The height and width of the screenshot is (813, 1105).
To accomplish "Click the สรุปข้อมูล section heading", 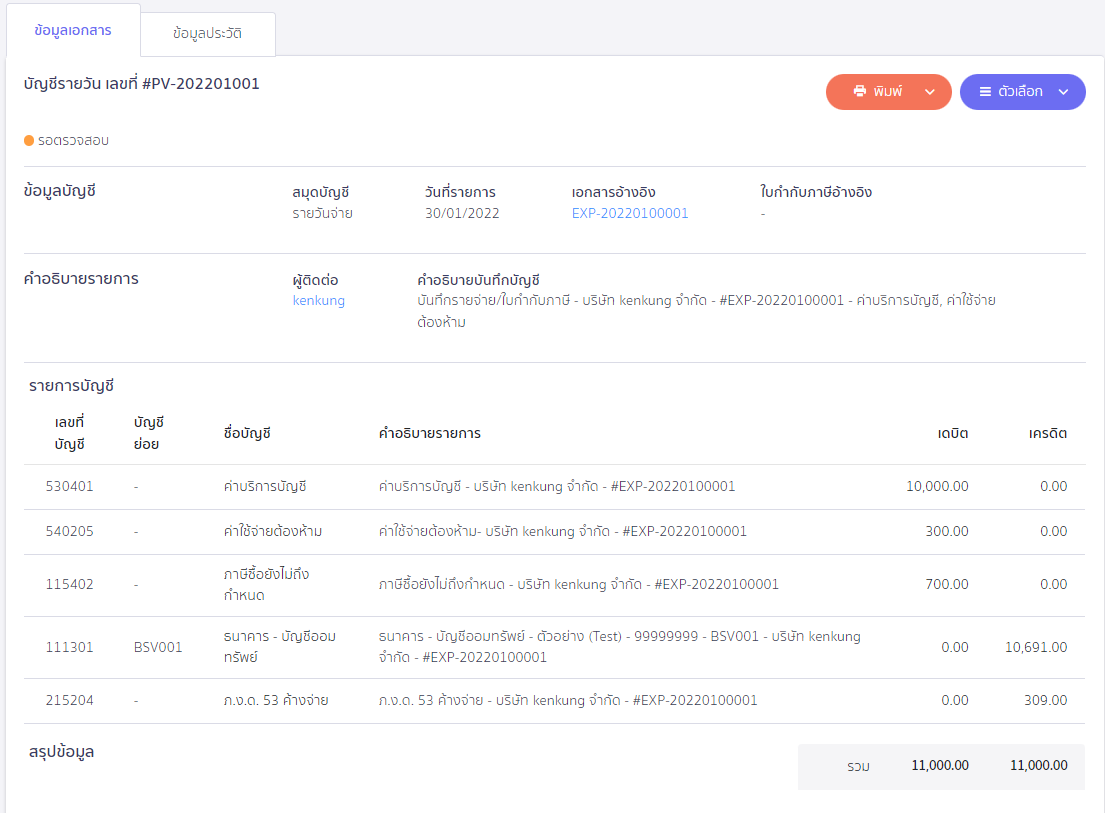I will [x=61, y=752].
